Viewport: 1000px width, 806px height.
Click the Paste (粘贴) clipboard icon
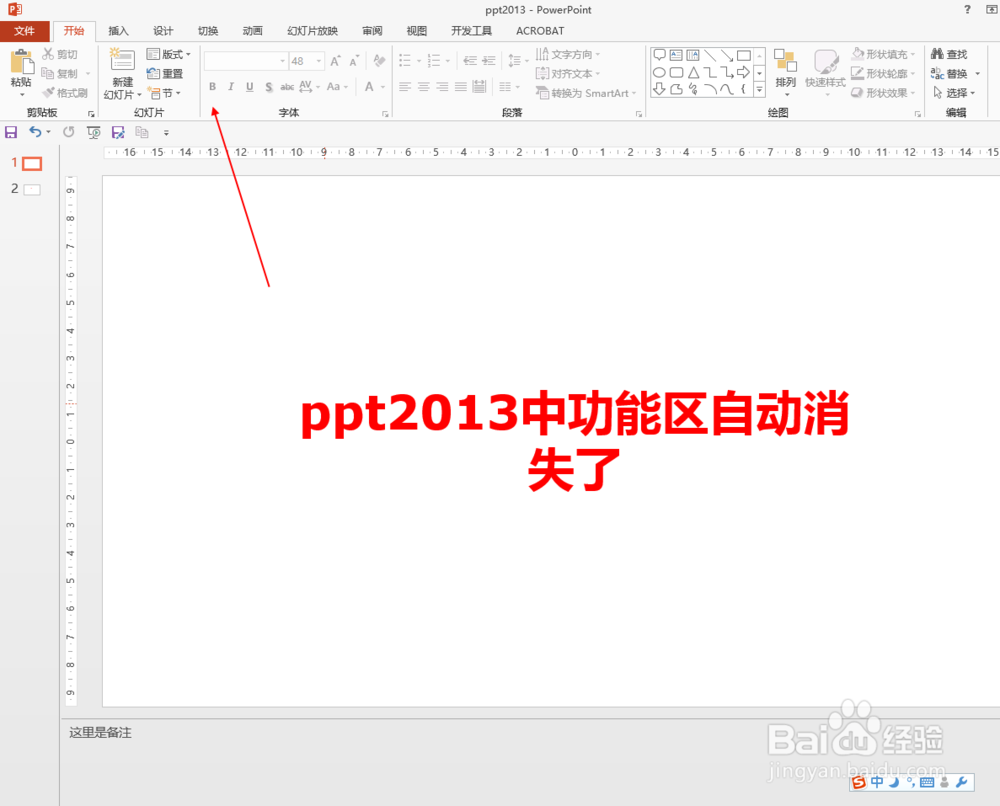(21, 62)
